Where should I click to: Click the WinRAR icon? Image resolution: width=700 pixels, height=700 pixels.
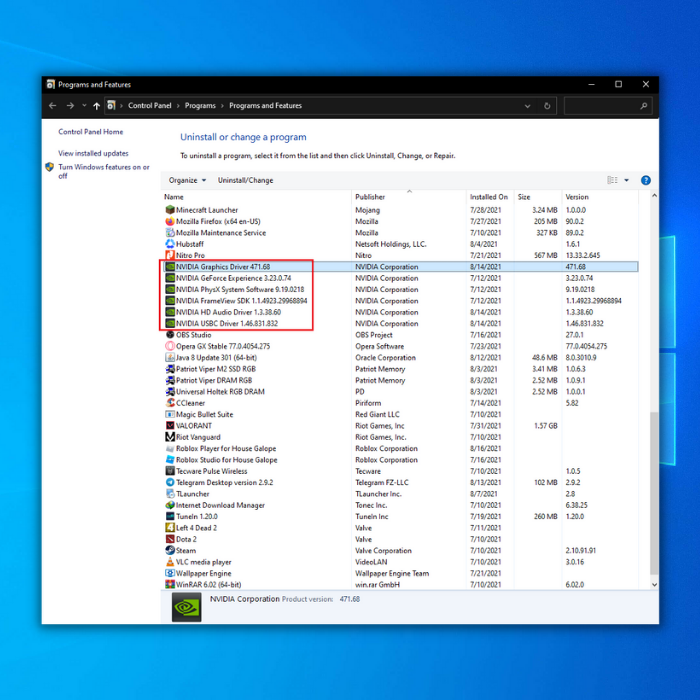[x=170, y=584]
